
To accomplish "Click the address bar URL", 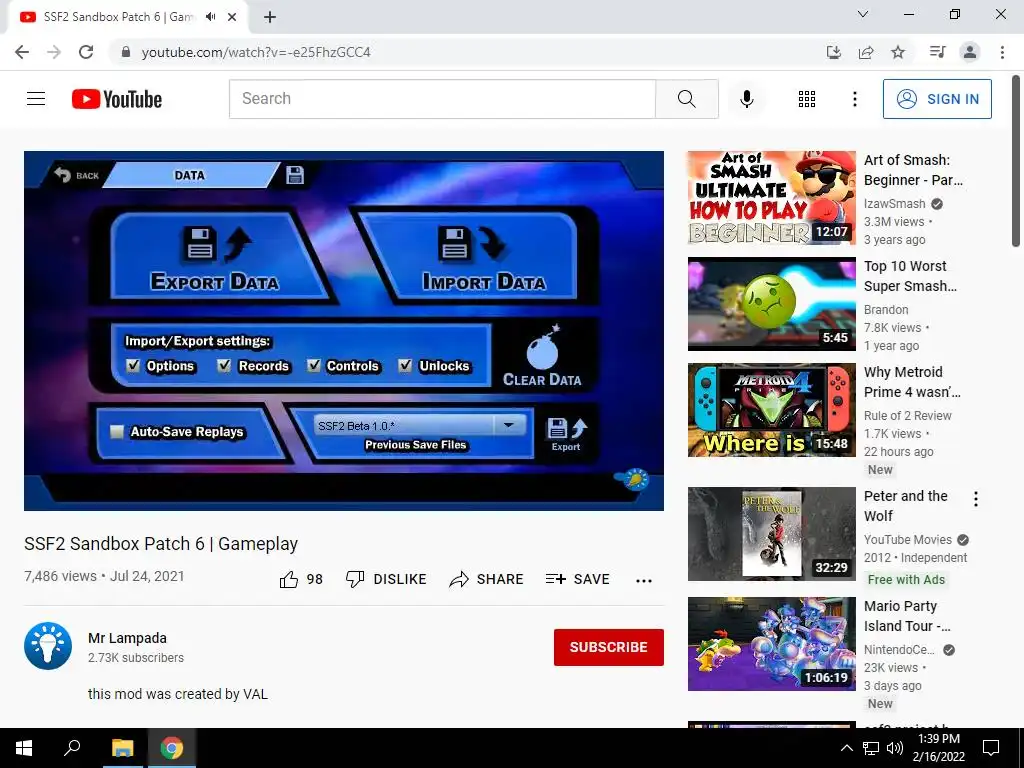I will [256, 52].
